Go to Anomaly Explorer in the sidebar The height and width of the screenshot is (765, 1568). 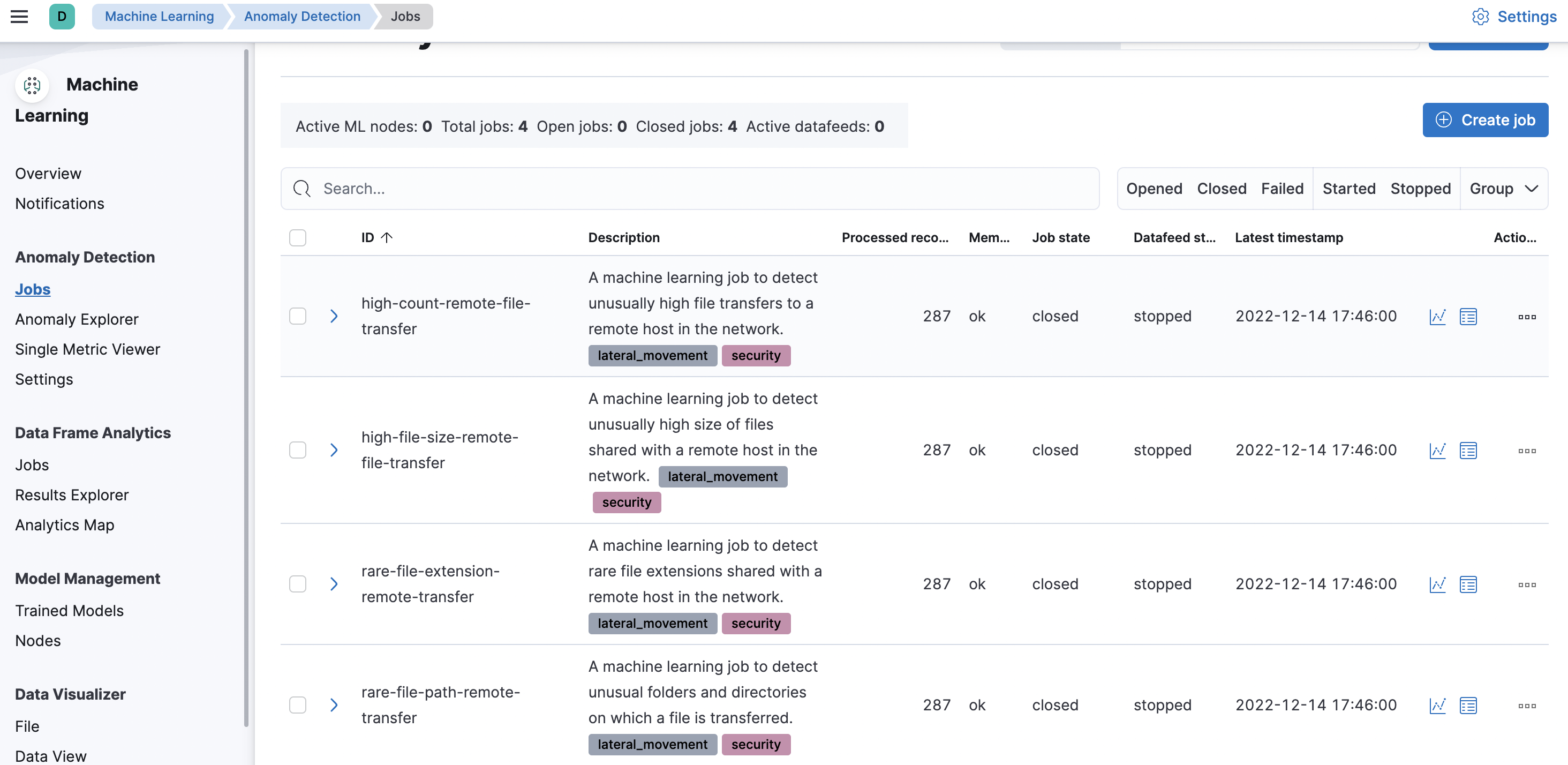77,319
